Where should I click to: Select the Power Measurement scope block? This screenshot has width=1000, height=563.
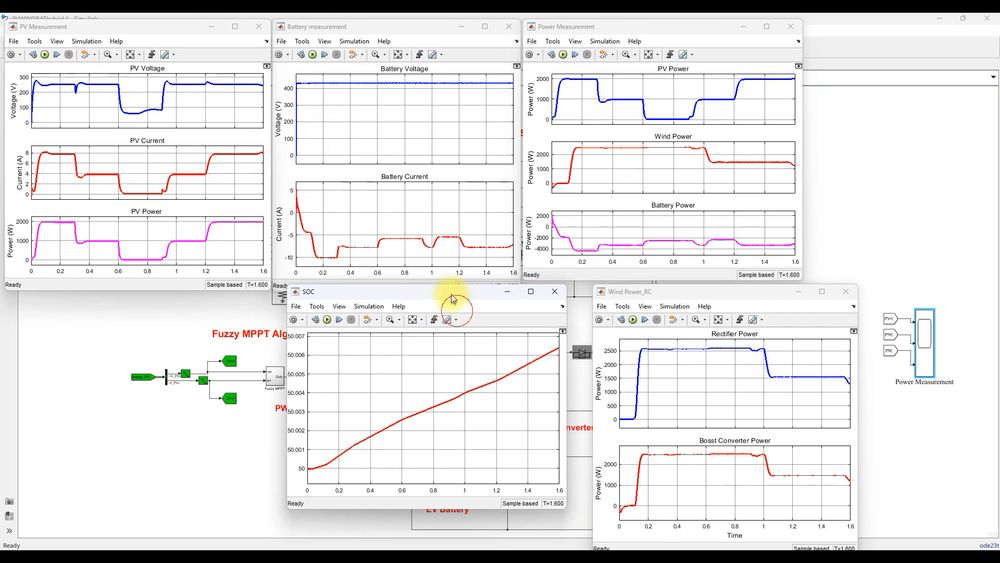pyautogui.click(x=925, y=343)
